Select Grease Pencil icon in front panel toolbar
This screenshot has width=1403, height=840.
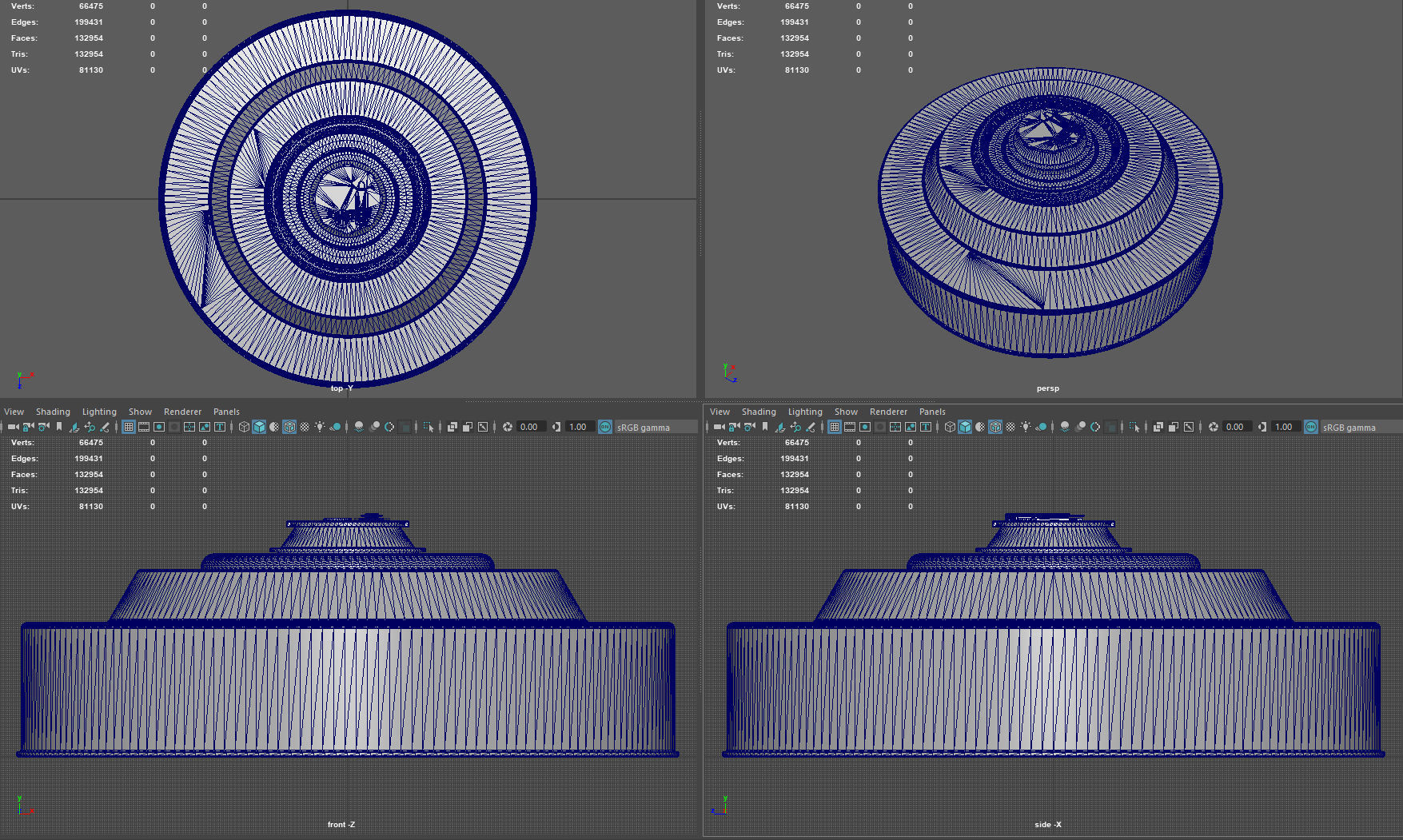click(105, 427)
